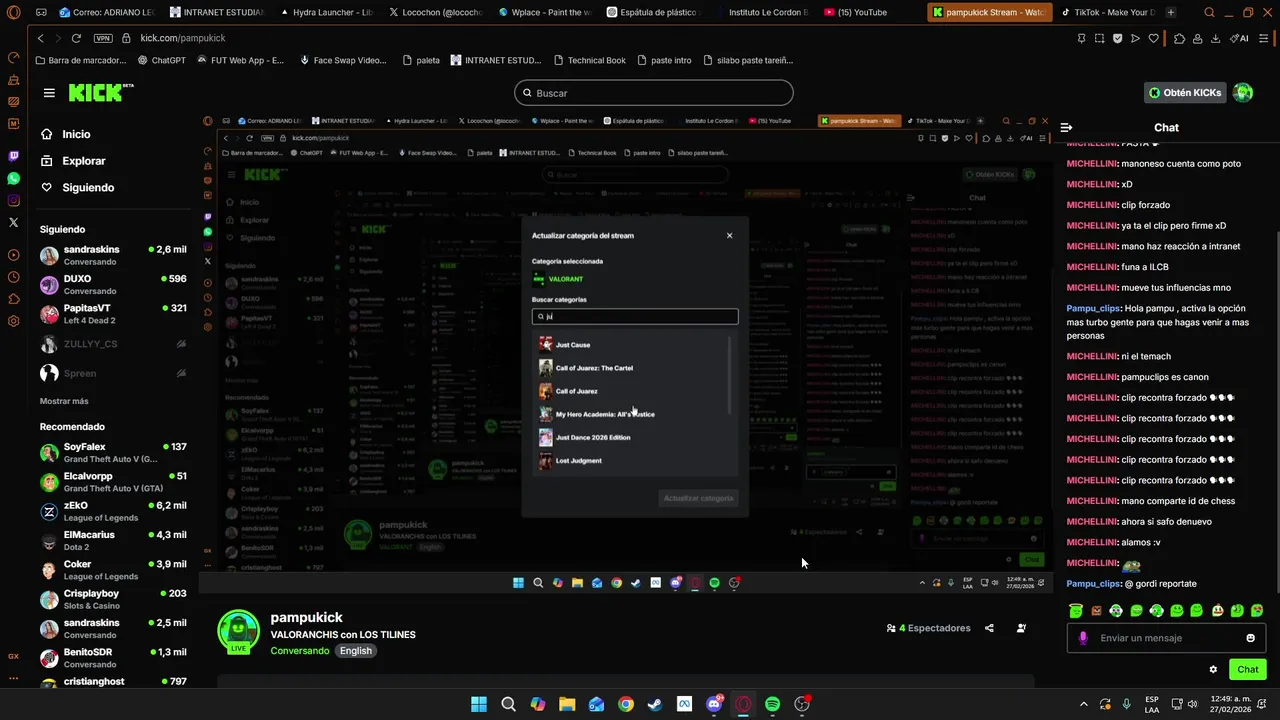Open the Opera AI toolbar button
Viewport: 1280px width, 720px height.
tap(1241, 38)
